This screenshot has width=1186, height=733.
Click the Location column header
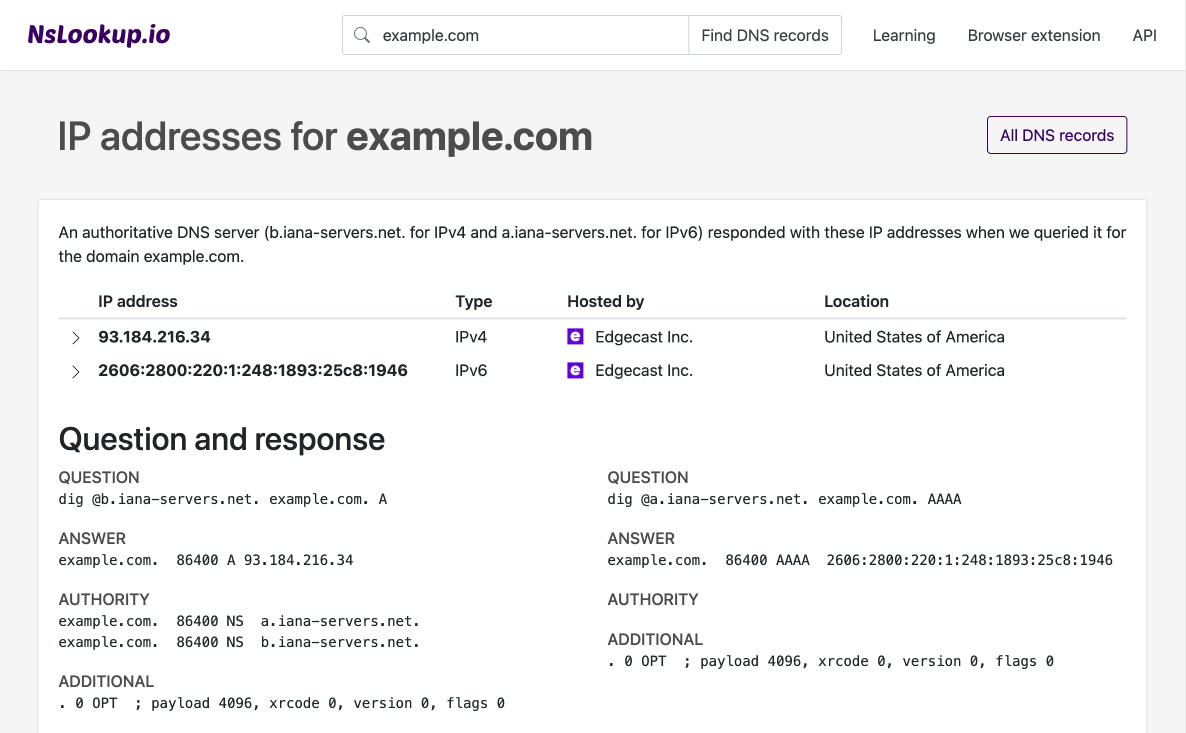coord(856,301)
